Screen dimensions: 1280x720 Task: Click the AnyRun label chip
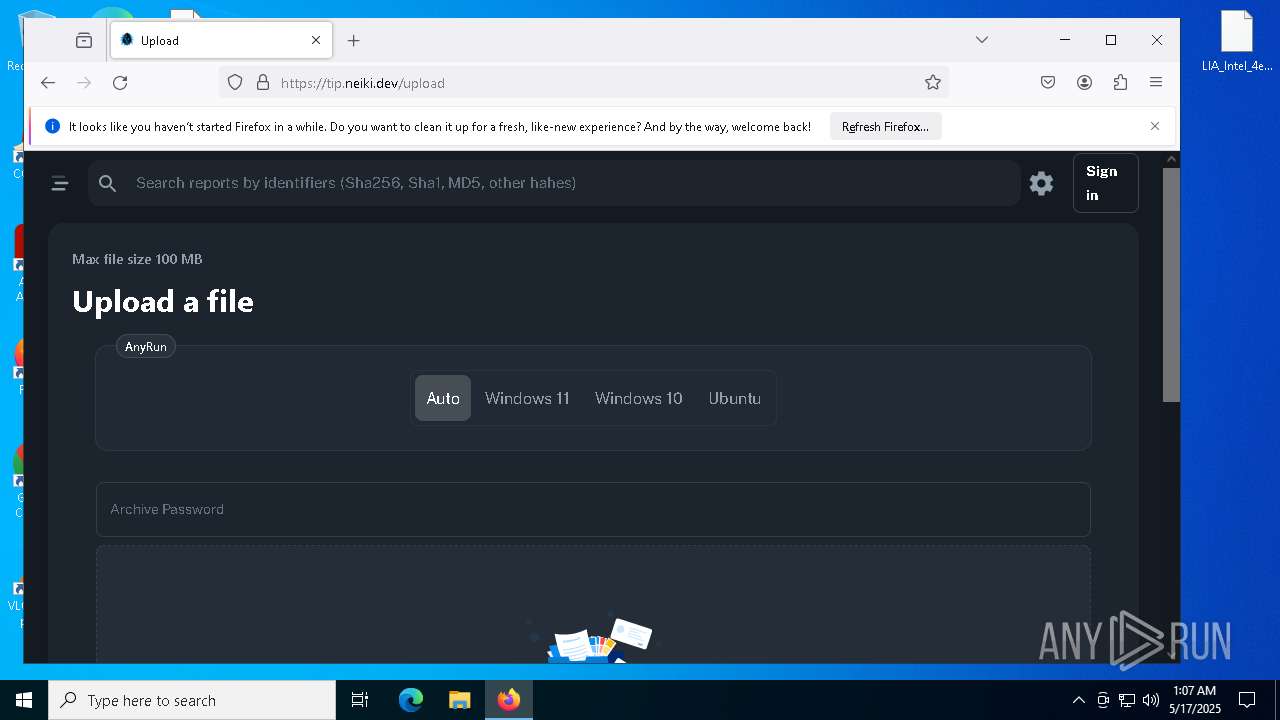point(146,347)
